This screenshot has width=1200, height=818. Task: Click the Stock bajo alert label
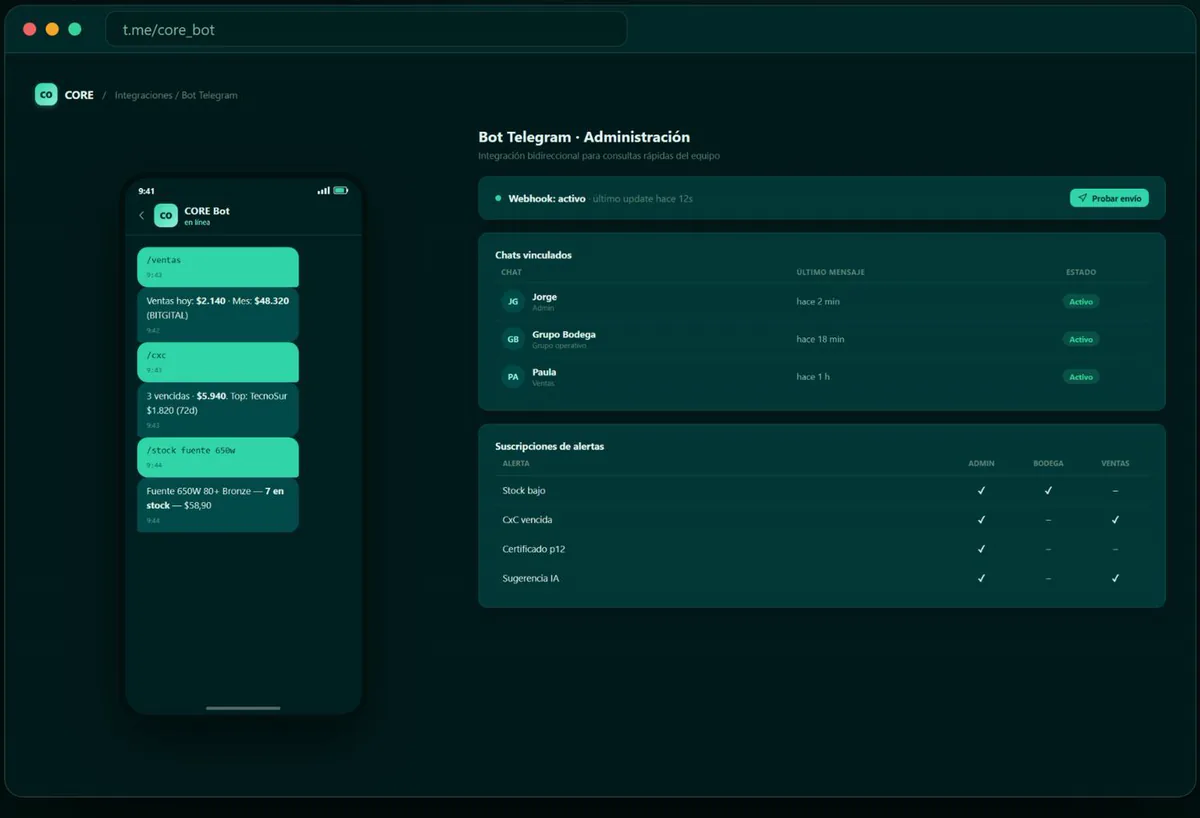click(x=524, y=491)
